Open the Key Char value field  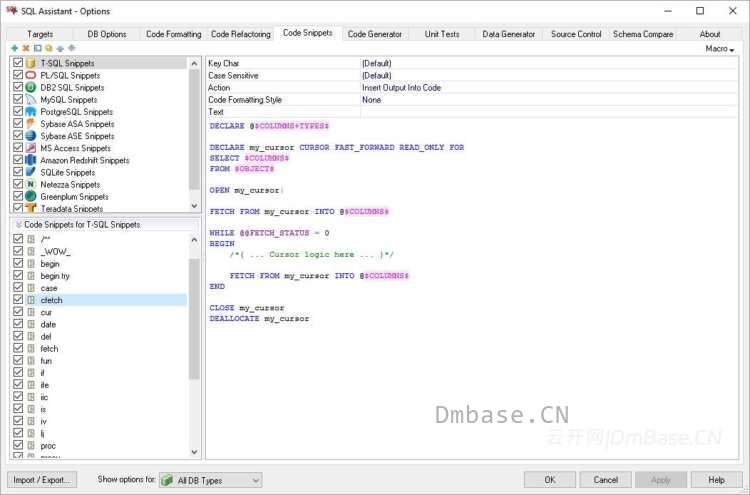click(x=549, y=63)
